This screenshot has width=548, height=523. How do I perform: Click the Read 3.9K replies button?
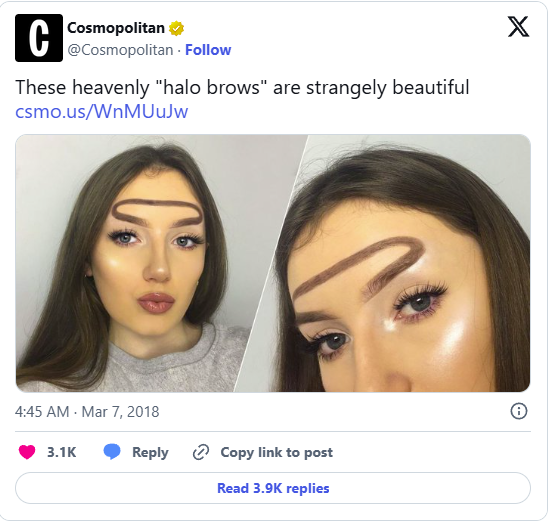pyautogui.click(x=273, y=488)
